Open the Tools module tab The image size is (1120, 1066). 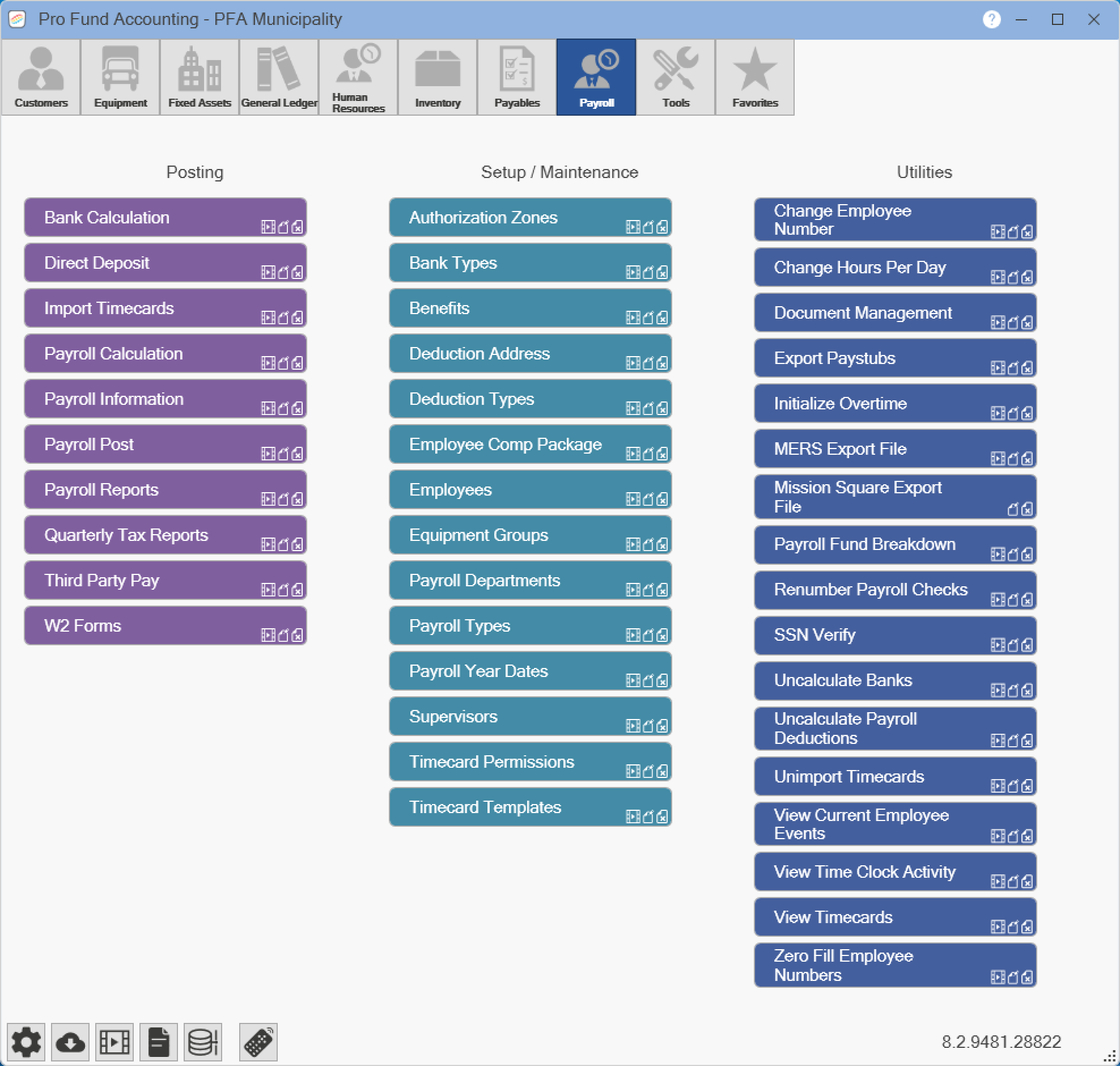coord(675,77)
